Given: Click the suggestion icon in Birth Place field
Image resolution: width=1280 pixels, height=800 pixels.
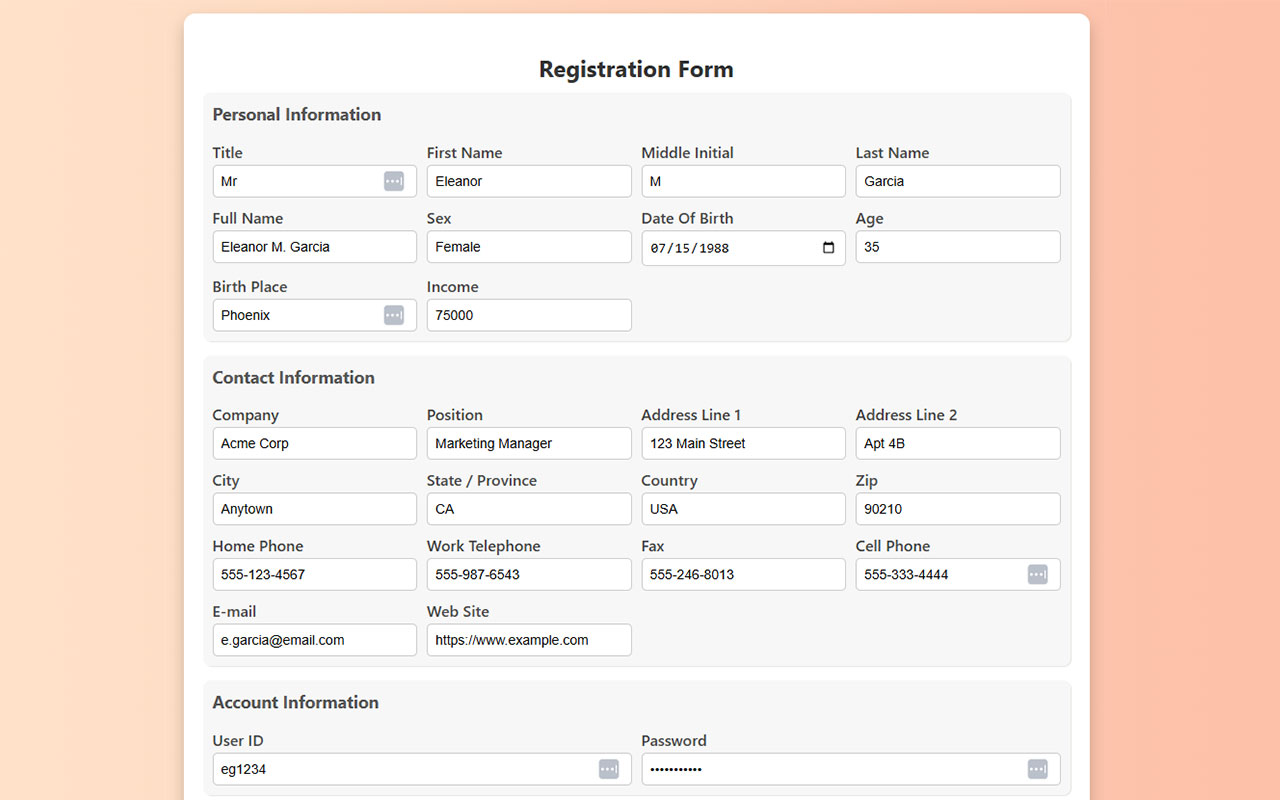Looking at the screenshot, I should [x=395, y=315].
